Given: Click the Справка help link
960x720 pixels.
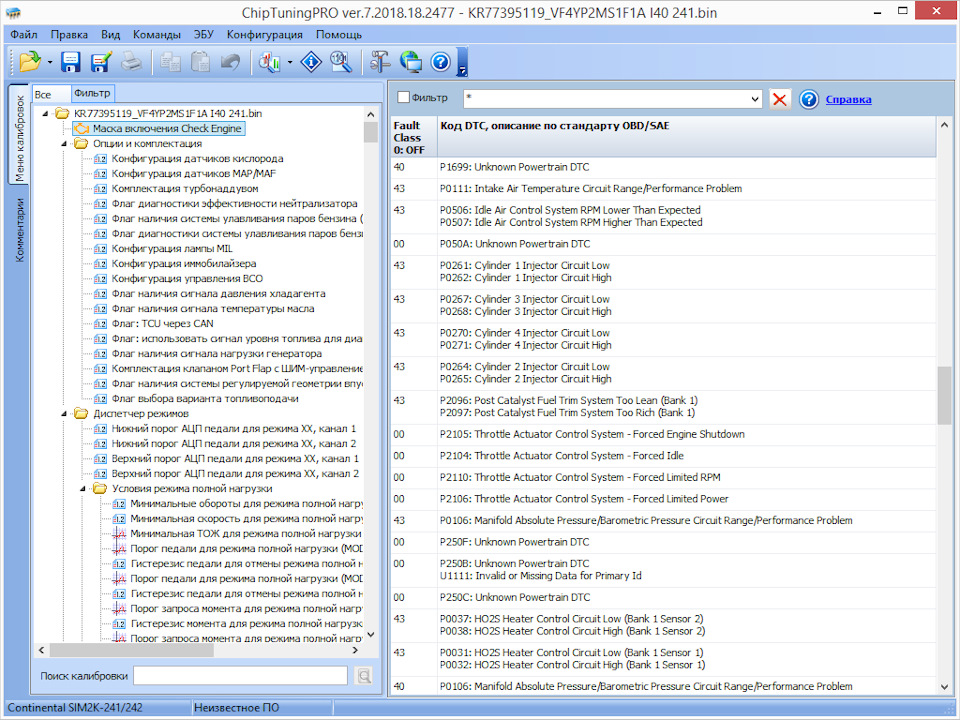Looking at the screenshot, I should [847, 99].
